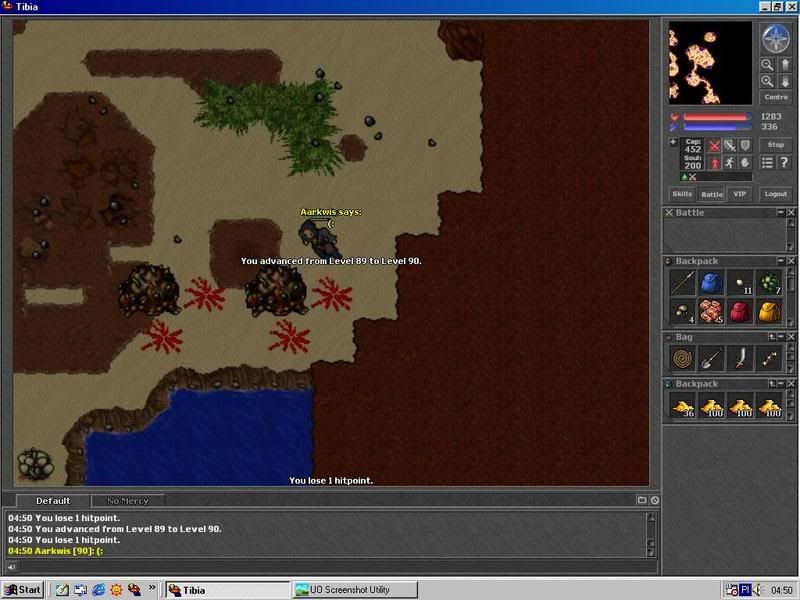
Task: Move minimap one floor down
Action: (785, 81)
